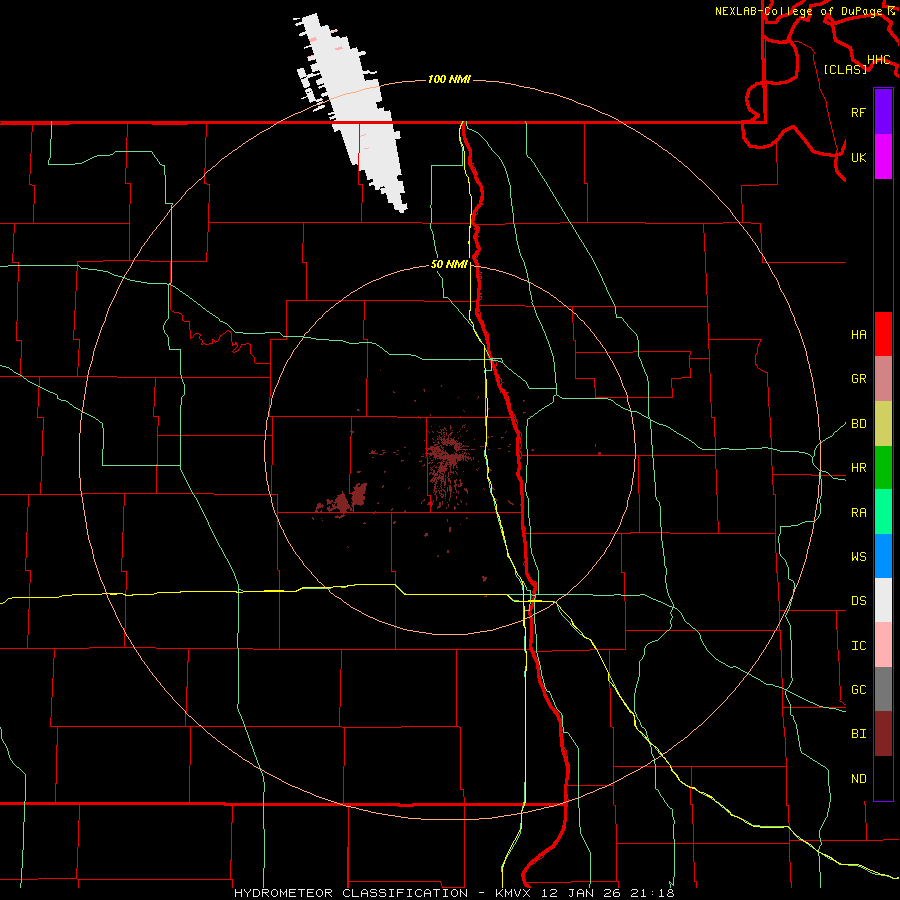
Task: Click the purple RF color swatch in legend
Action: click(x=883, y=112)
